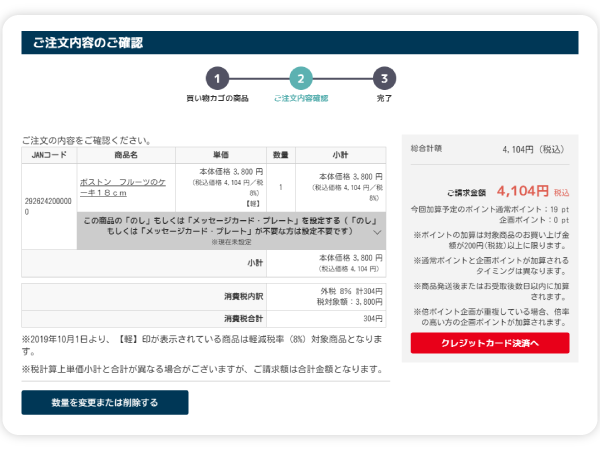Click the 総合計額 label in summary panel
The height and width of the screenshot is (450, 600).
tap(427, 148)
